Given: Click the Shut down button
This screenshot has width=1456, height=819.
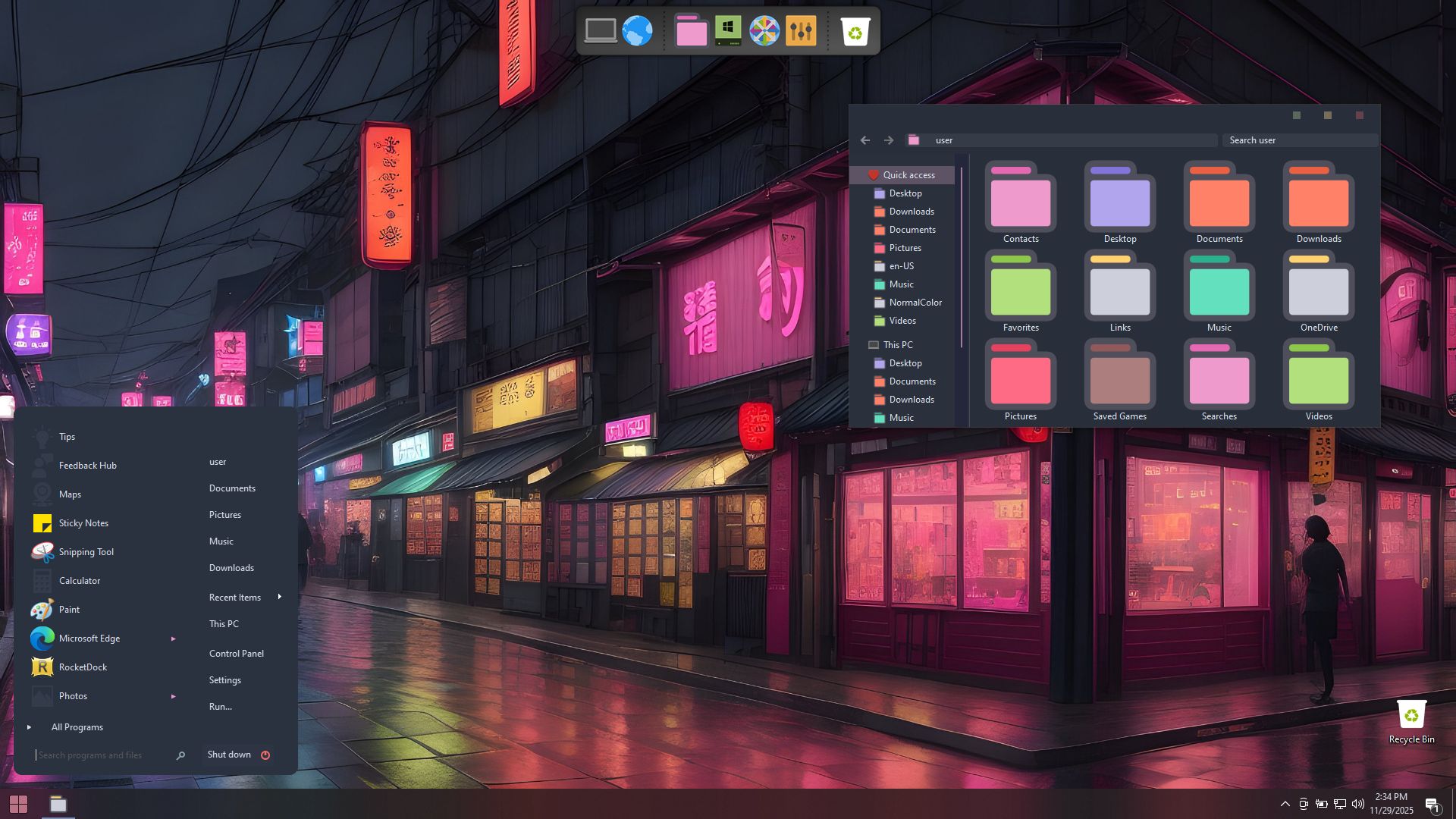Looking at the screenshot, I should coord(229,755).
